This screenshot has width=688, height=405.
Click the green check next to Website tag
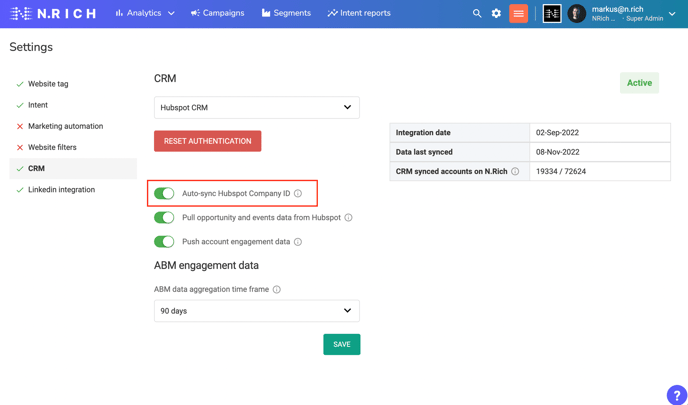tap(20, 84)
